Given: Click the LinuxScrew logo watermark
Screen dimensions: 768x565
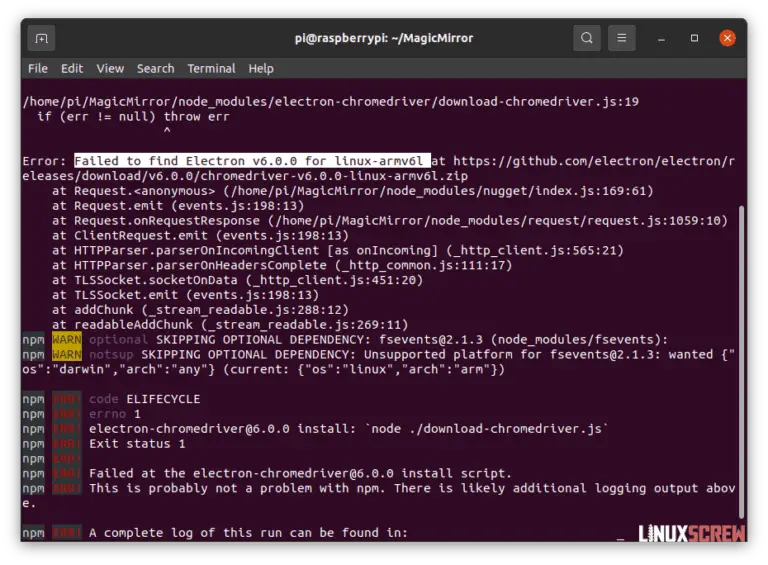Looking at the screenshot, I should (x=690, y=534).
